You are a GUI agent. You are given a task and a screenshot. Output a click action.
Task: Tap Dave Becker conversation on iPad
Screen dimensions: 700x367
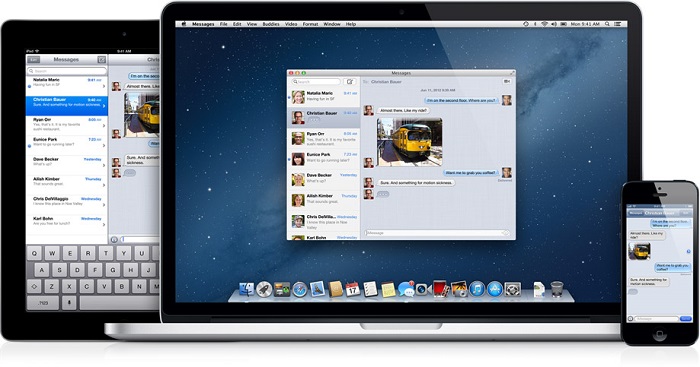pyautogui.click(x=67, y=162)
